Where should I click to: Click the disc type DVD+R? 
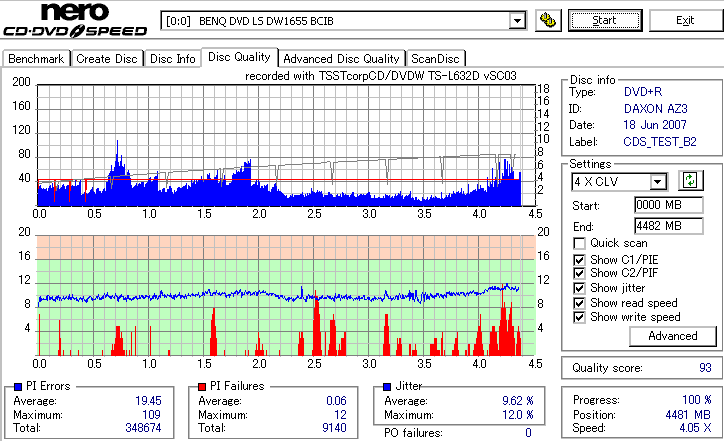(x=643, y=92)
